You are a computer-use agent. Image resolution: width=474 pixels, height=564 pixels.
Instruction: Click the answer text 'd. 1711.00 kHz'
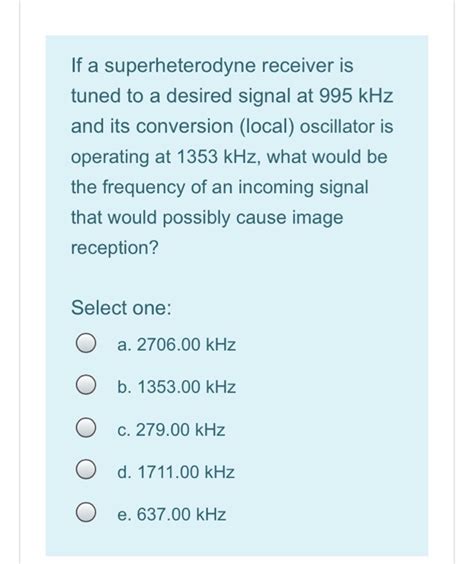[176, 472]
